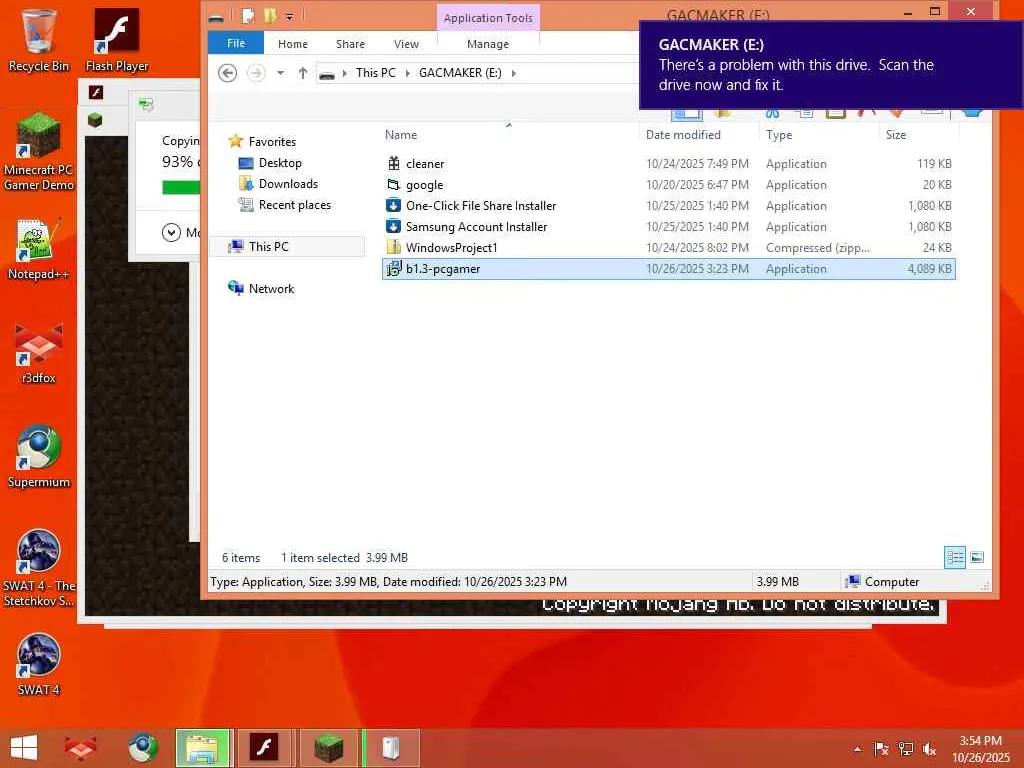The height and width of the screenshot is (768, 1024).
Task: Open Customize Quick Access Toolbar dropdown
Action: click(289, 16)
